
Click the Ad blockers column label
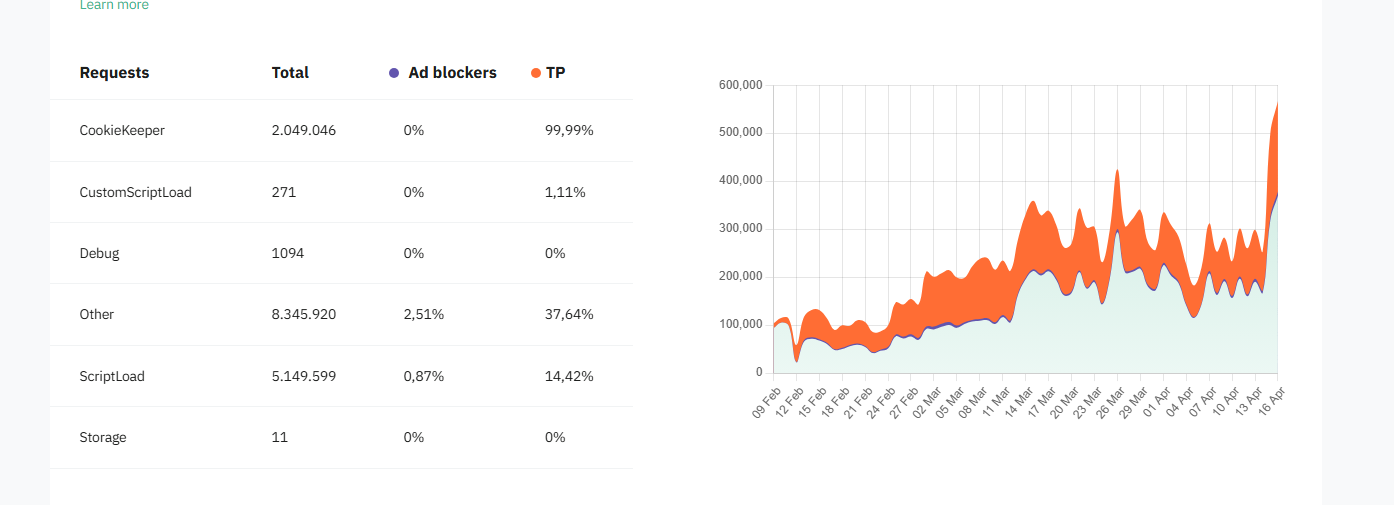tap(452, 73)
